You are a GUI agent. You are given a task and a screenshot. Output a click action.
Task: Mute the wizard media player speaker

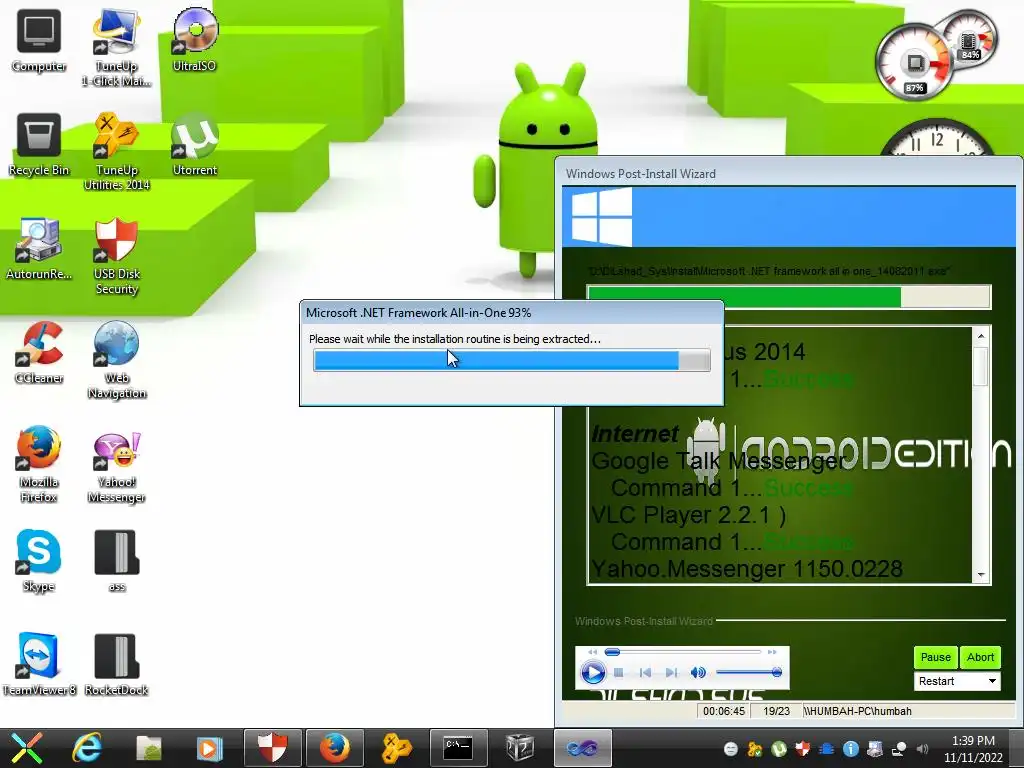pyautogui.click(x=698, y=673)
